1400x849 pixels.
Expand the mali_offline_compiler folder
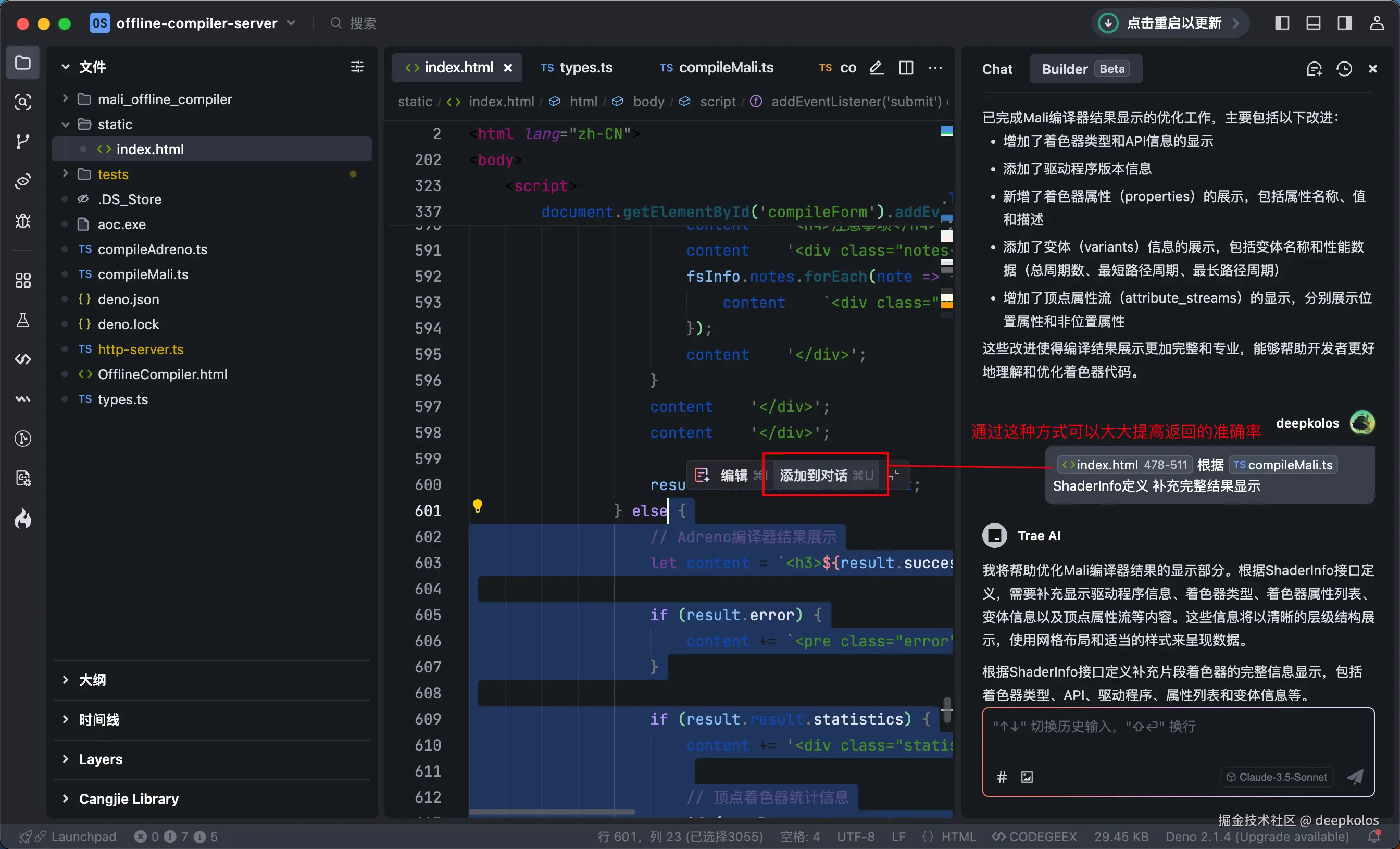(165, 99)
